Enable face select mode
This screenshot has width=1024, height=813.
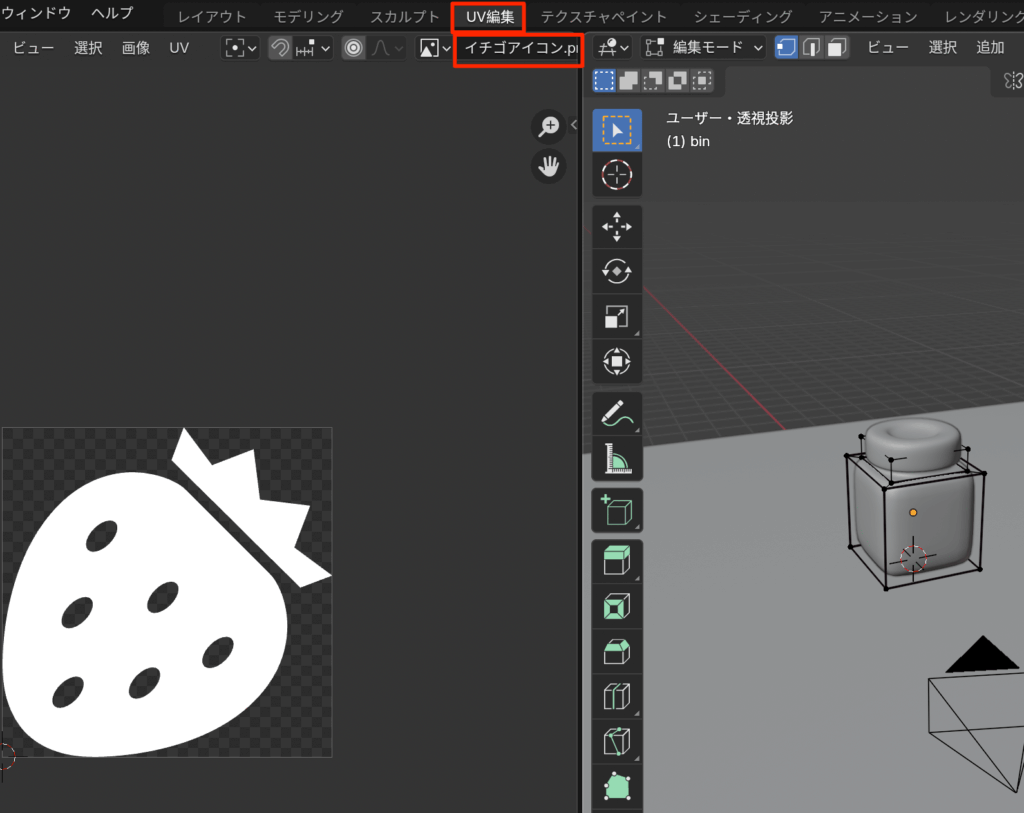coord(838,47)
